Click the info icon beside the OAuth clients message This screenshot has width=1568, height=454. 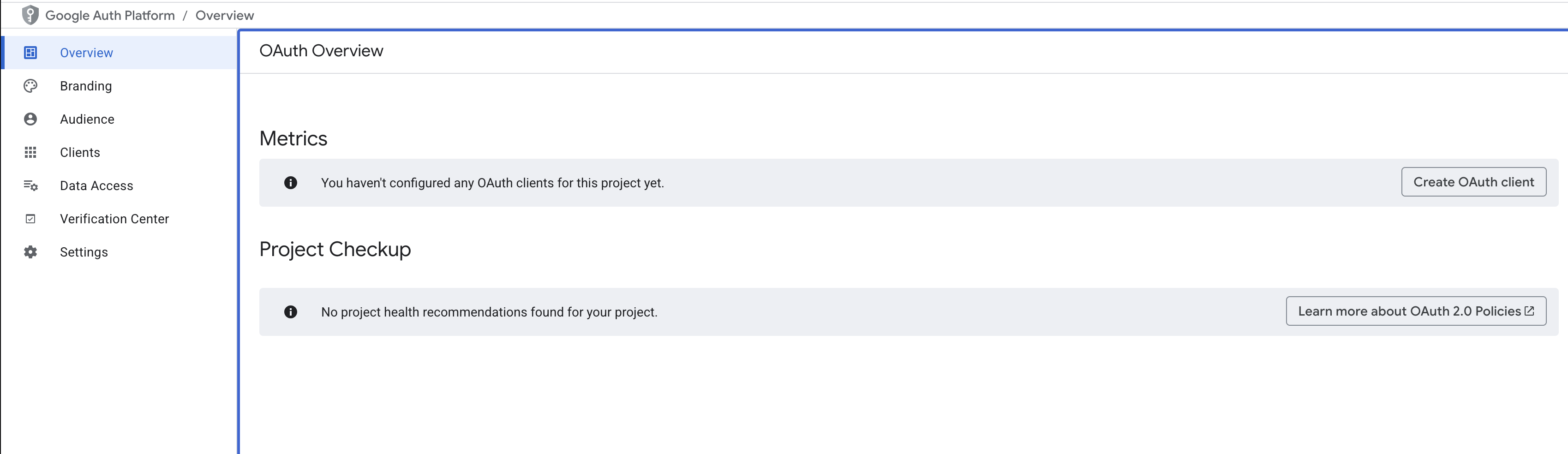[x=291, y=183]
